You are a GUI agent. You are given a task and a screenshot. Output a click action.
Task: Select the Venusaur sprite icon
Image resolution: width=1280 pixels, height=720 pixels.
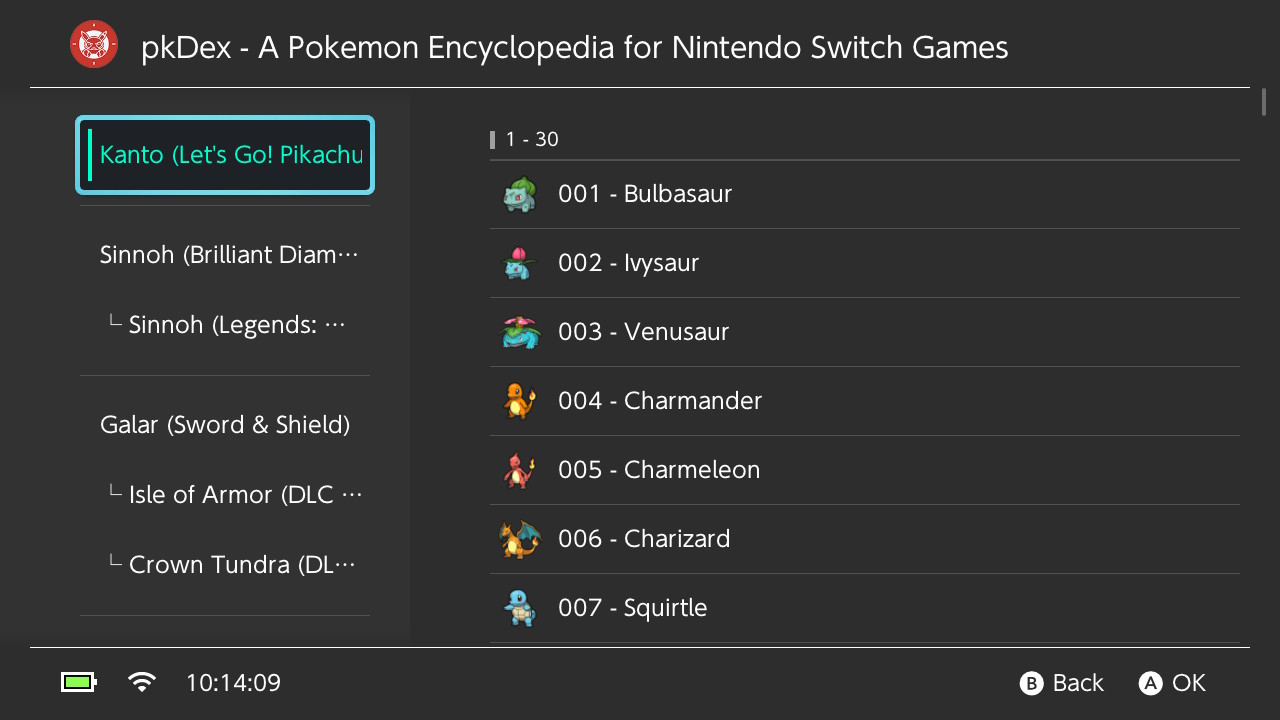point(520,332)
